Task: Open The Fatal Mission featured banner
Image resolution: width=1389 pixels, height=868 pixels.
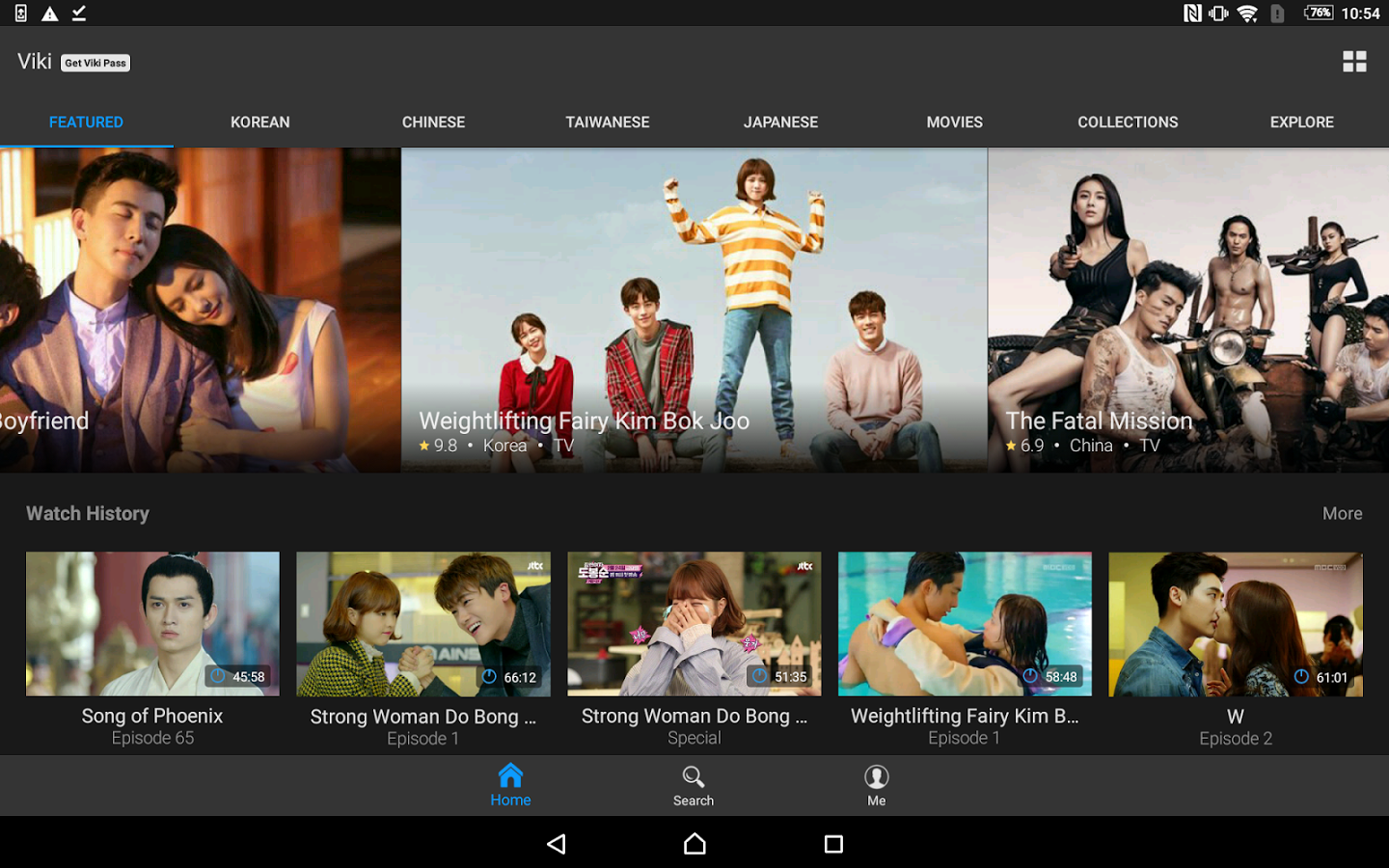Action: [x=1188, y=310]
